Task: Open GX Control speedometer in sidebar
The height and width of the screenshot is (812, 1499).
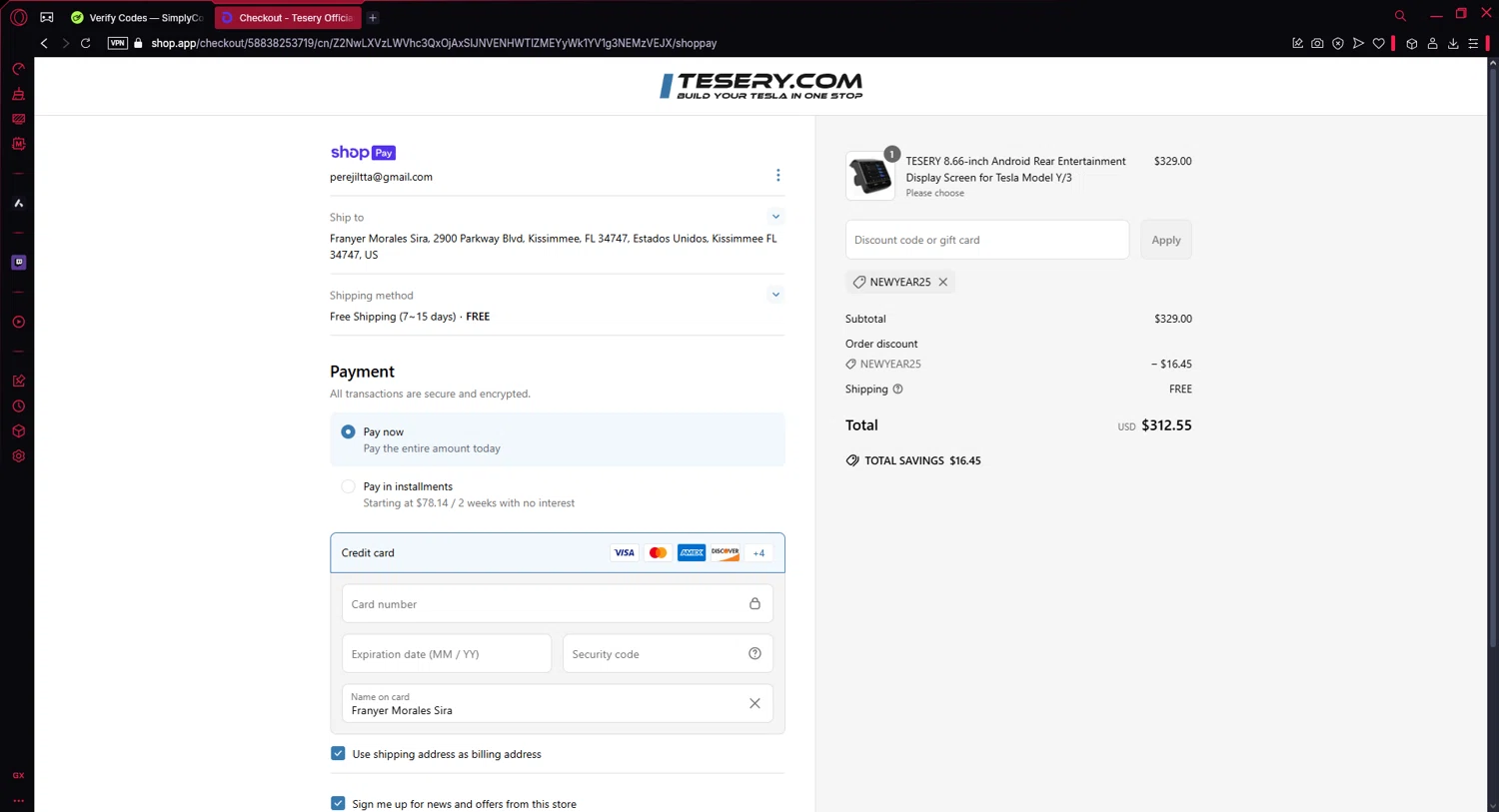Action: pos(18,69)
